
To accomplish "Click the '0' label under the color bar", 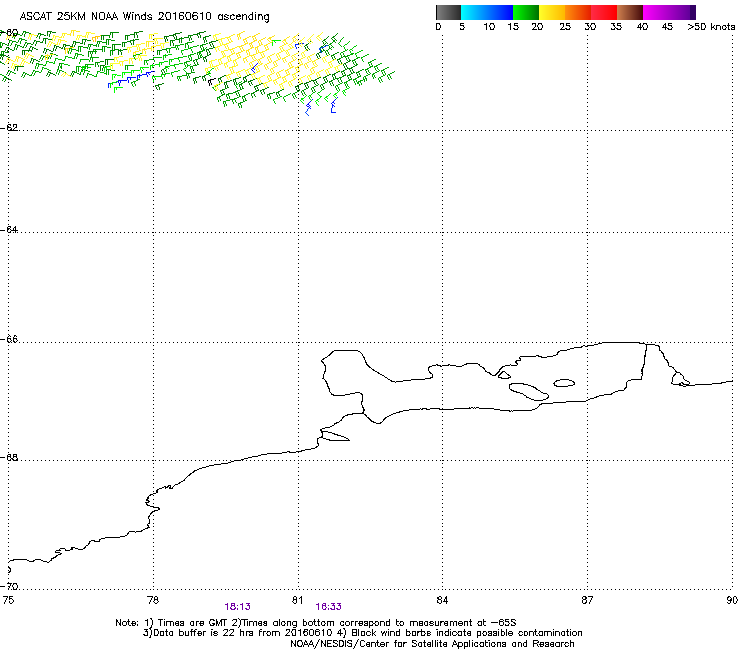I will pos(438,27).
